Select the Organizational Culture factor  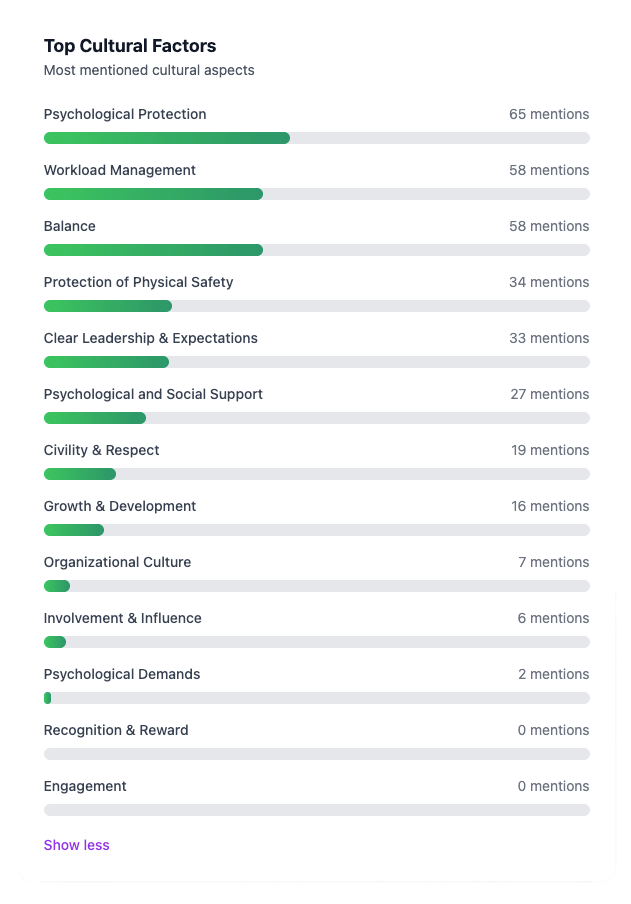(x=117, y=562)
